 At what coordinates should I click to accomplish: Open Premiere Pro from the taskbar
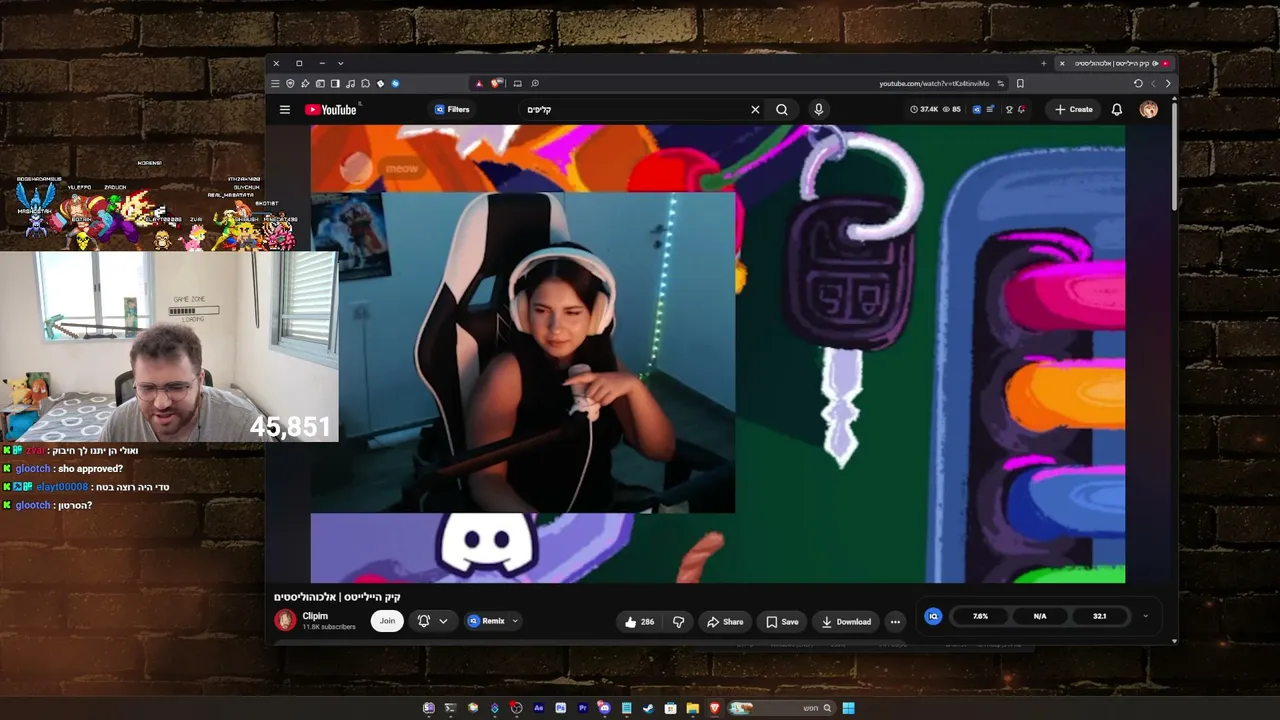pos(582,708)
